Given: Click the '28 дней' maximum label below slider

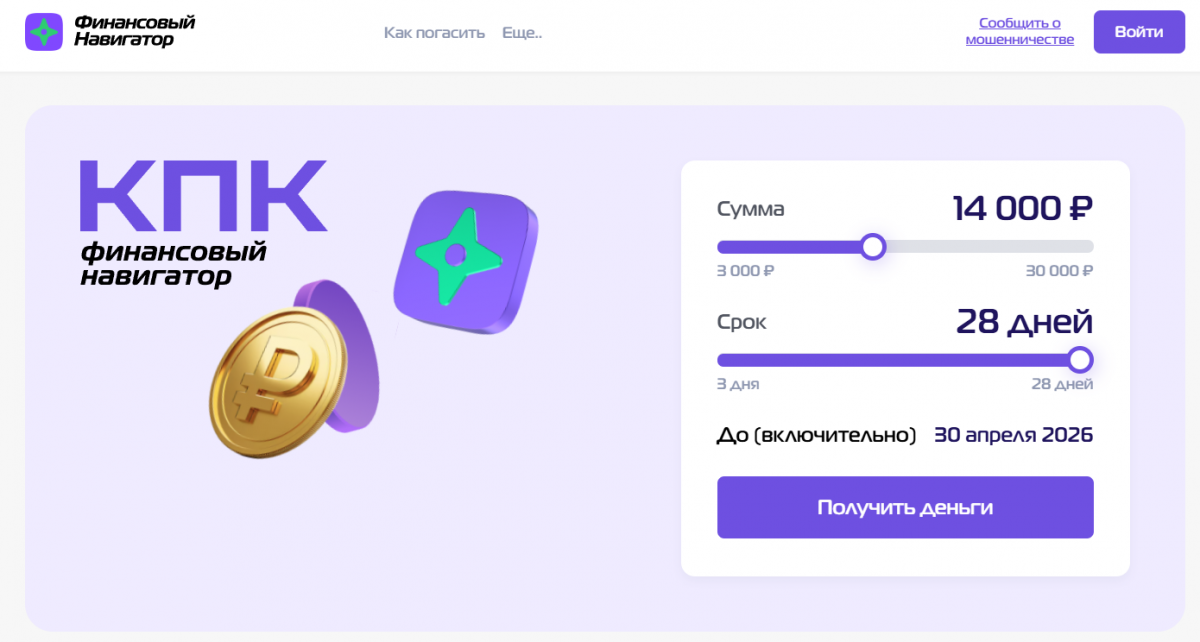Looking at the screenshot, I should coord(1062,384).
